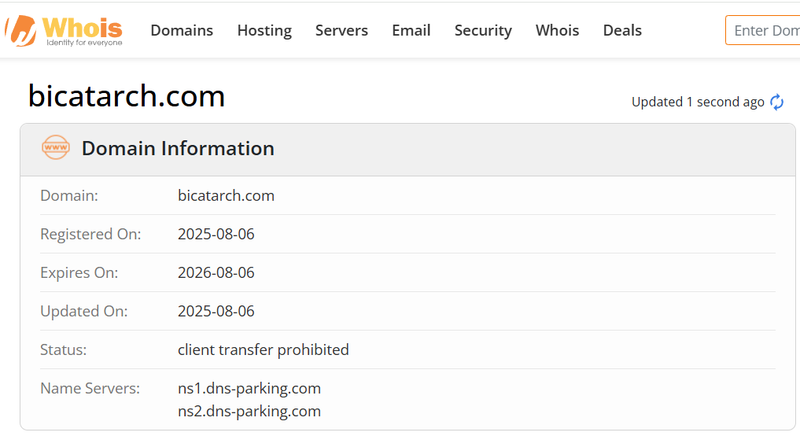800x437 pixels.
Task: Click the 'Updated 1 second ago' text
Action: point(697,102)
